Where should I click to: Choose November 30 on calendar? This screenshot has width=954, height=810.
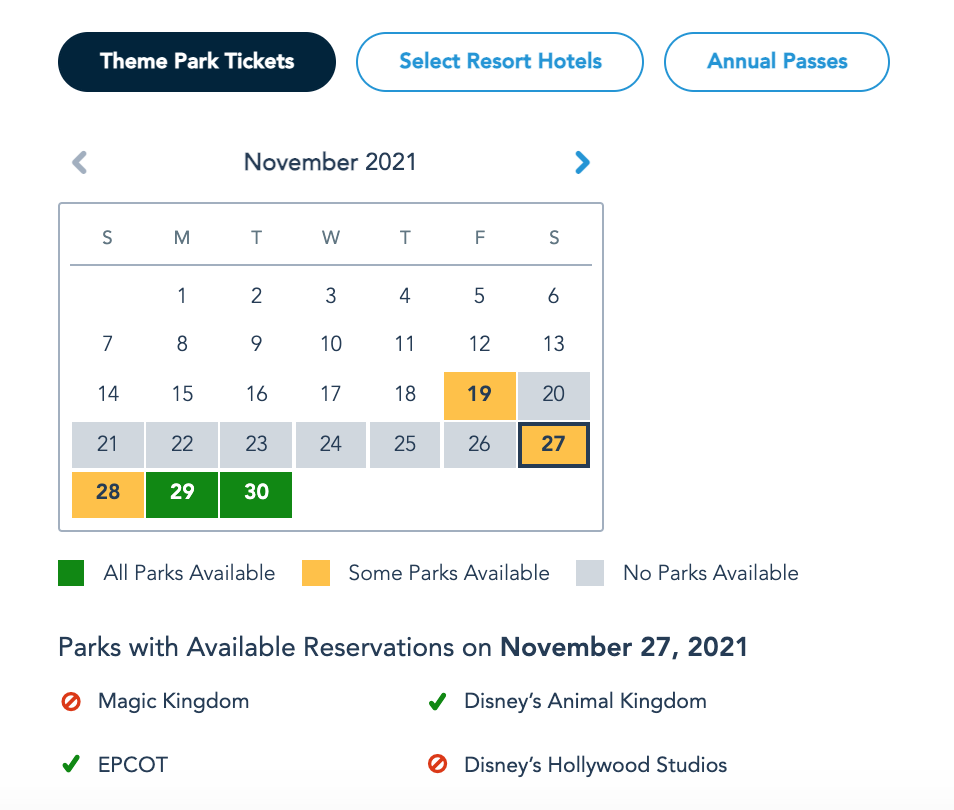tap(256, 493)
